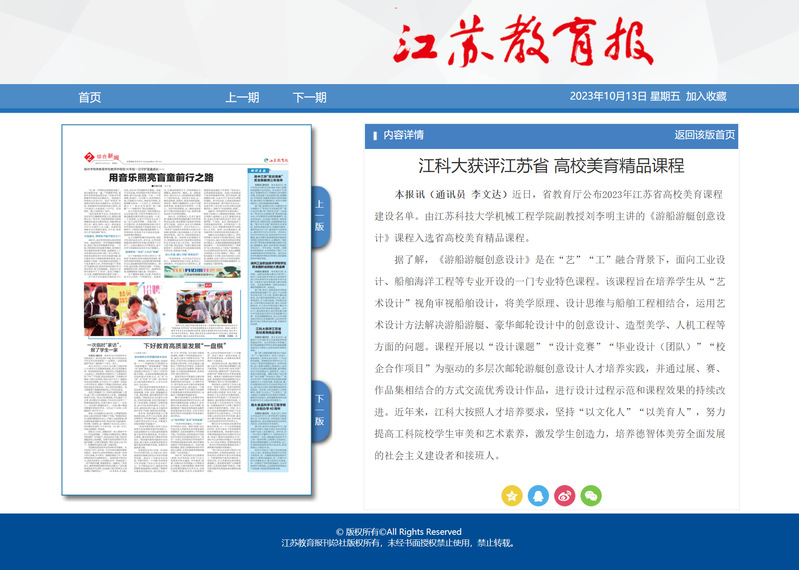Flip to next page with 下一版 tab

coord(320,410)
